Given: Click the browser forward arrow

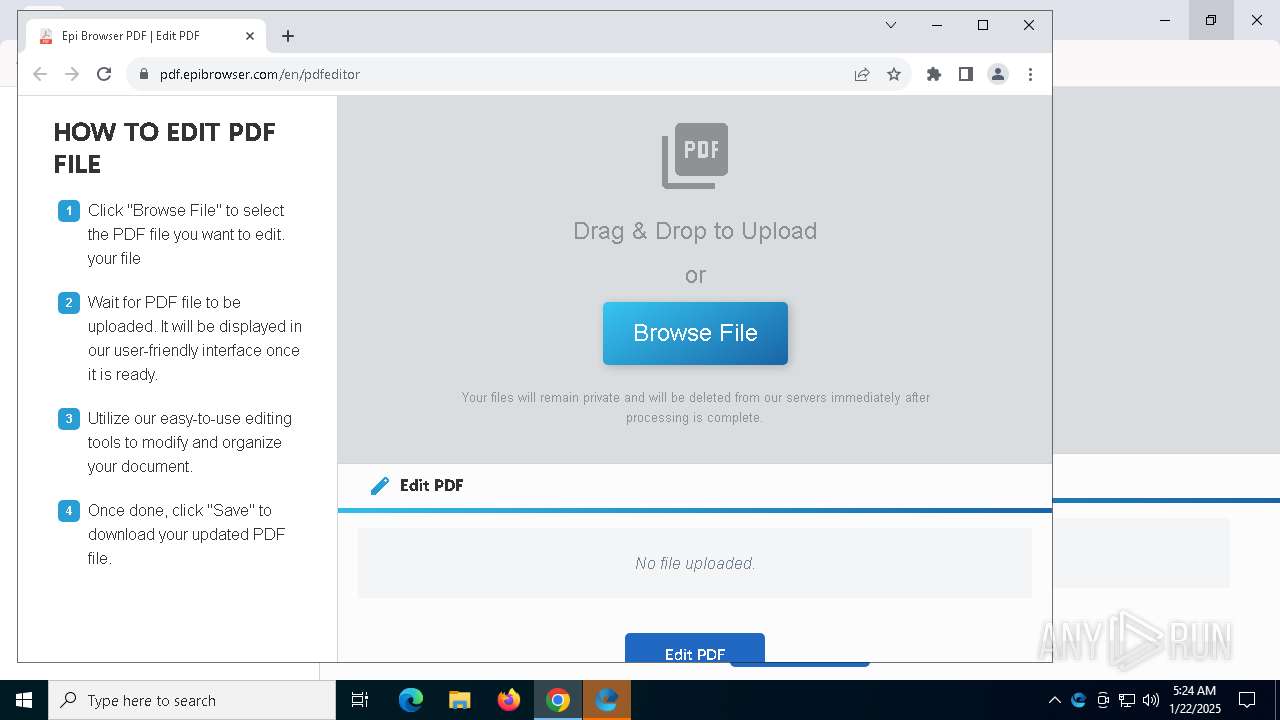Looking at the screenshot, I should tap(72, 74).
